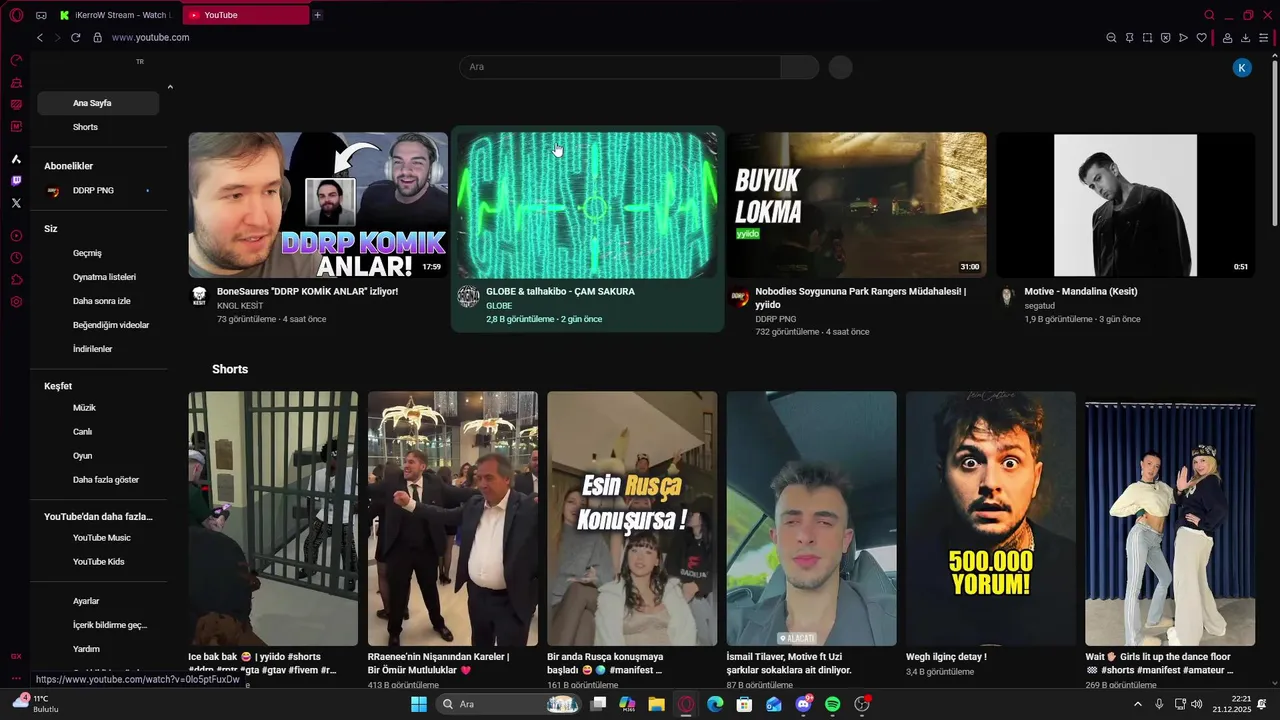
Task: Open search tabs magnifier in title bar
Action: pos(1209,15)
